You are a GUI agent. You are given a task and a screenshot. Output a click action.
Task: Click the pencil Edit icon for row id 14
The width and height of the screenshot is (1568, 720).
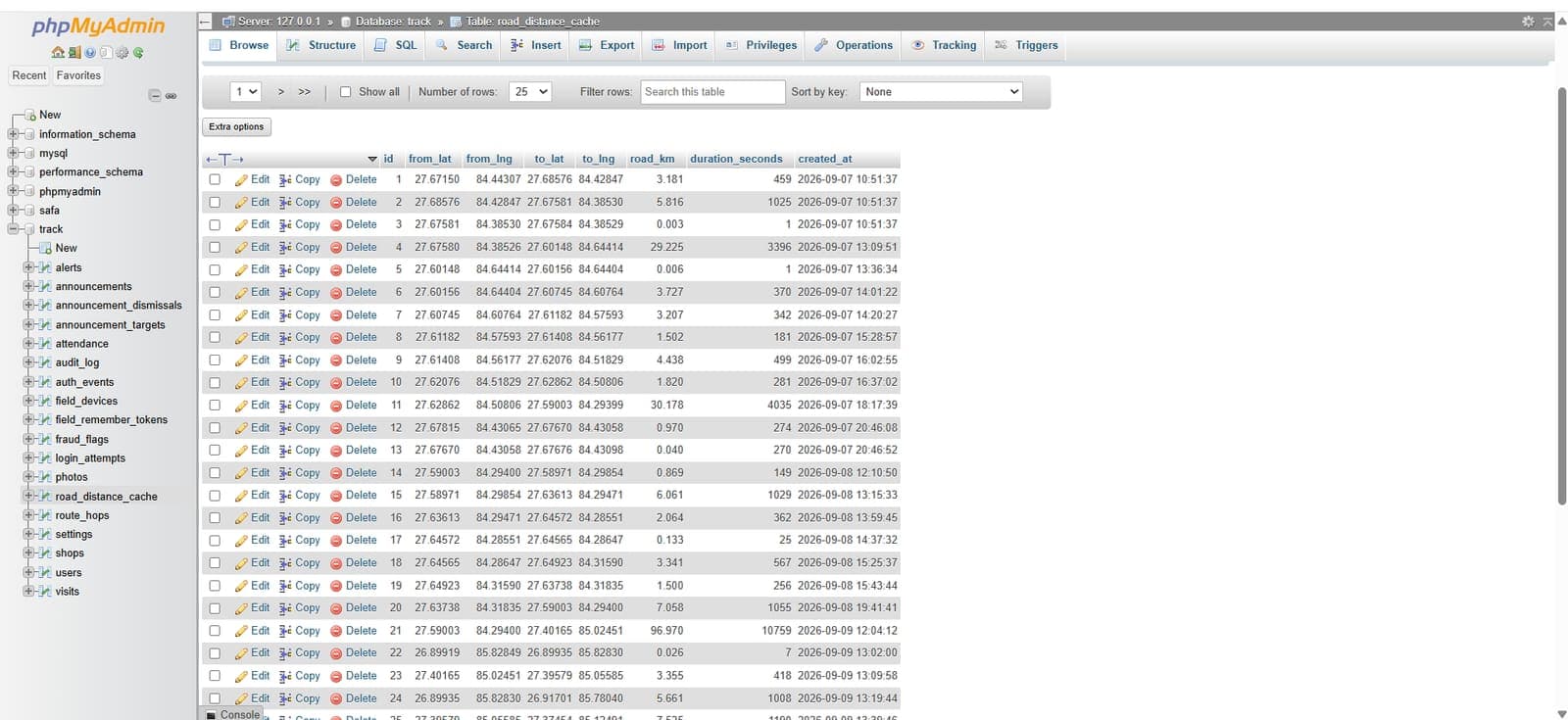point(241,473)
